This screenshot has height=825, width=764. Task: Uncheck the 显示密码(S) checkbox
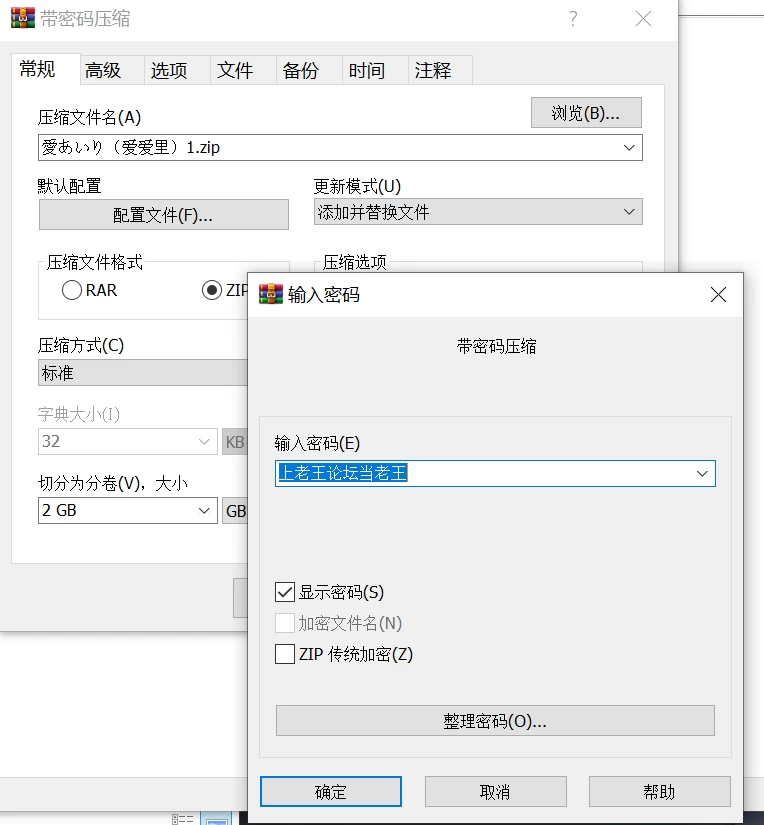[285, 592]
